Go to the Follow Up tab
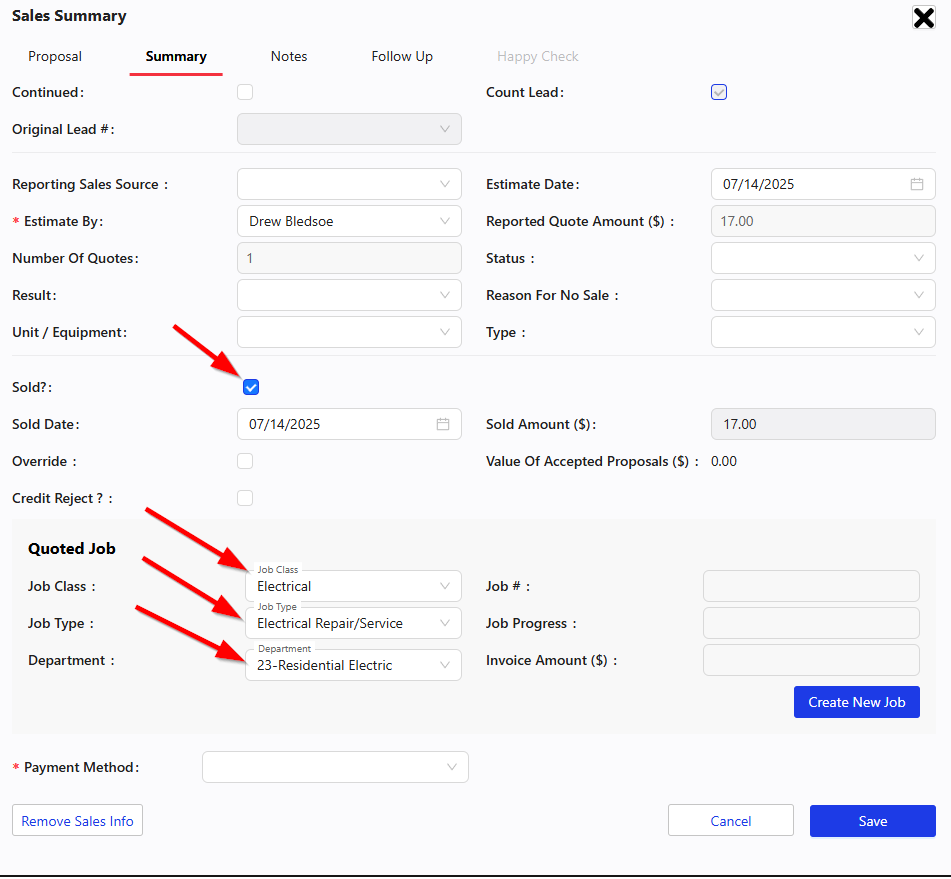 pyautogui.click(x=402, y=56)
